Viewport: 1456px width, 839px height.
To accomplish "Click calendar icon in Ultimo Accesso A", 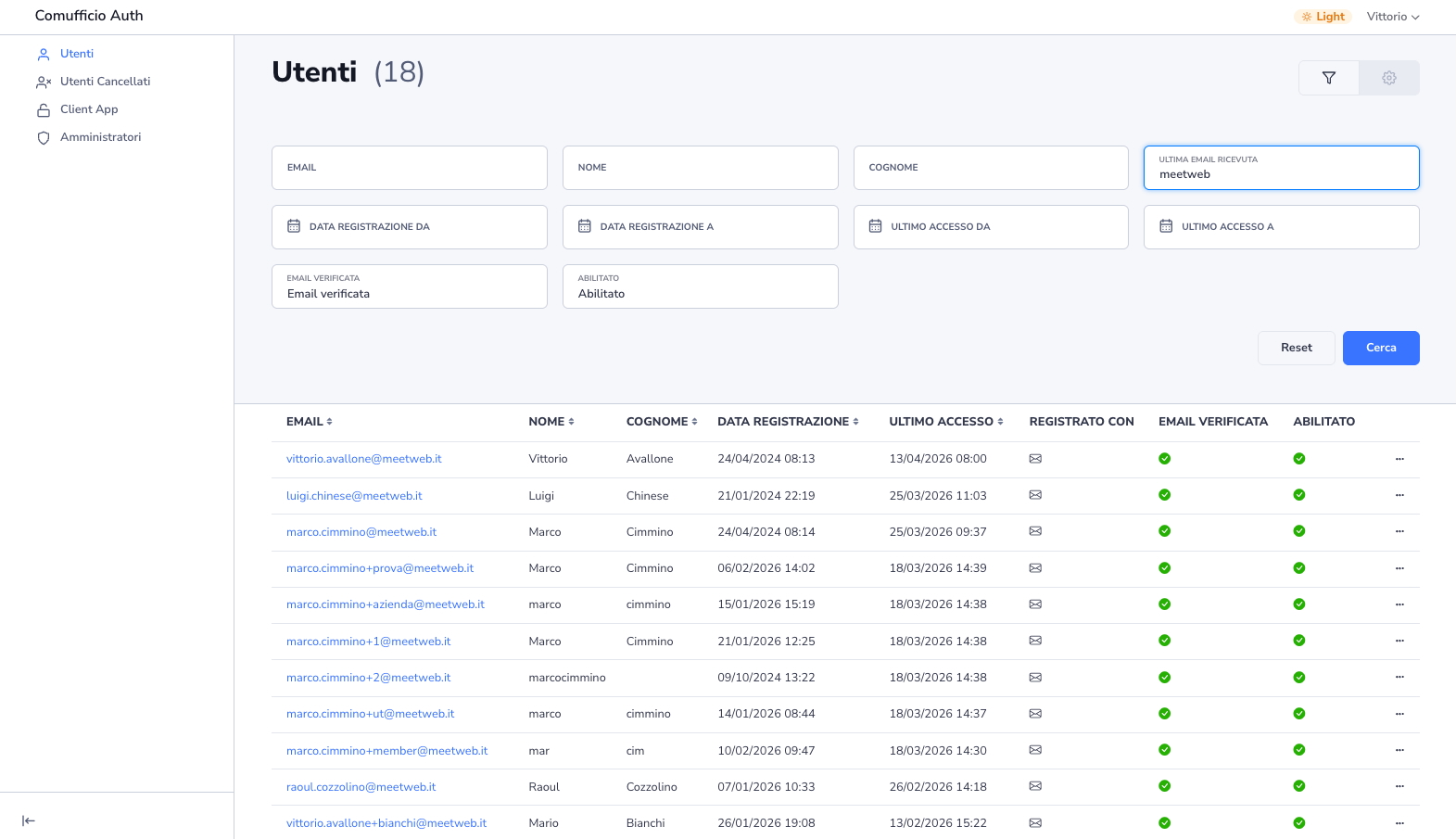I will (x=1166, y=226).
